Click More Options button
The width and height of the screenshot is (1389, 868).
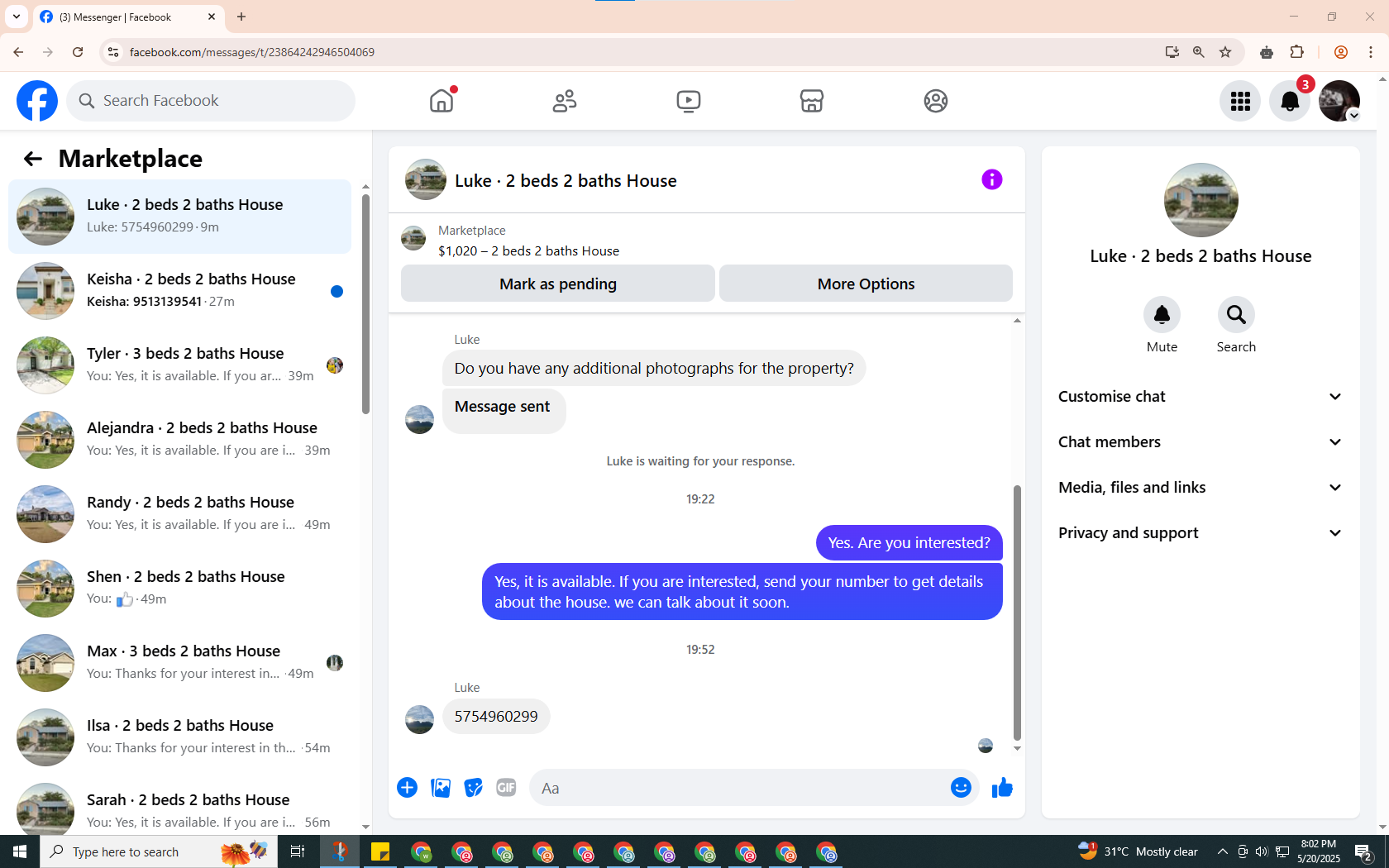click(866, 284)
